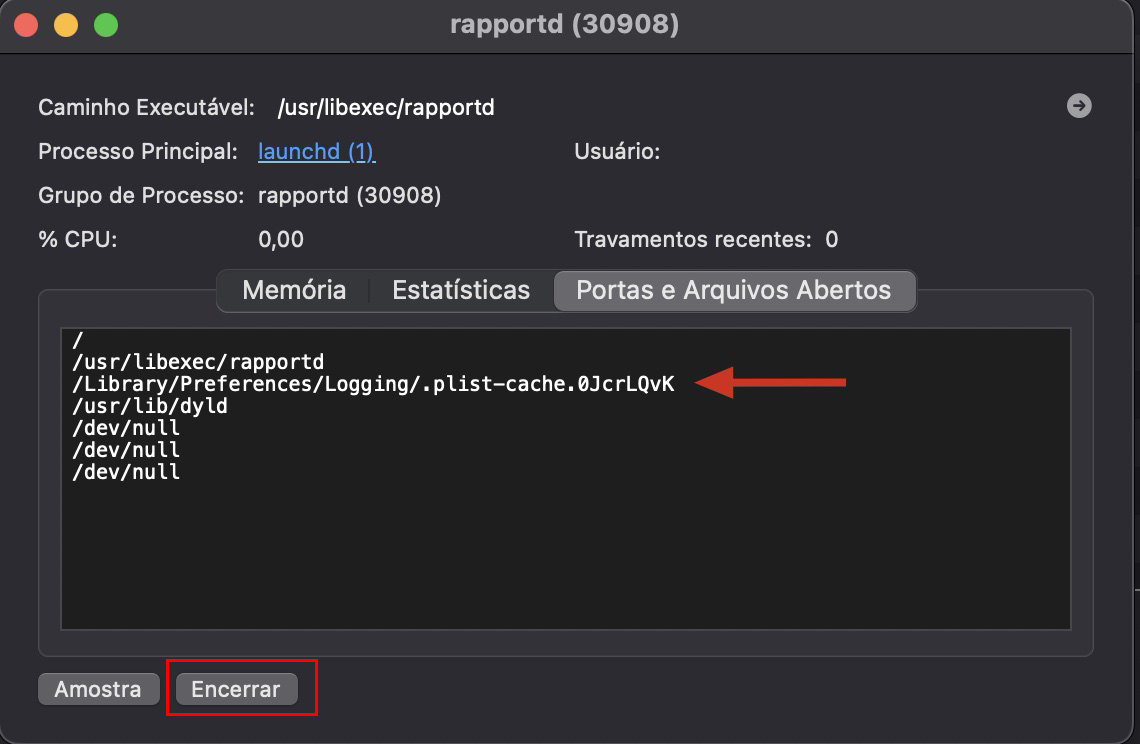
Task: Maximize the window using the green button
Action: 106,25
